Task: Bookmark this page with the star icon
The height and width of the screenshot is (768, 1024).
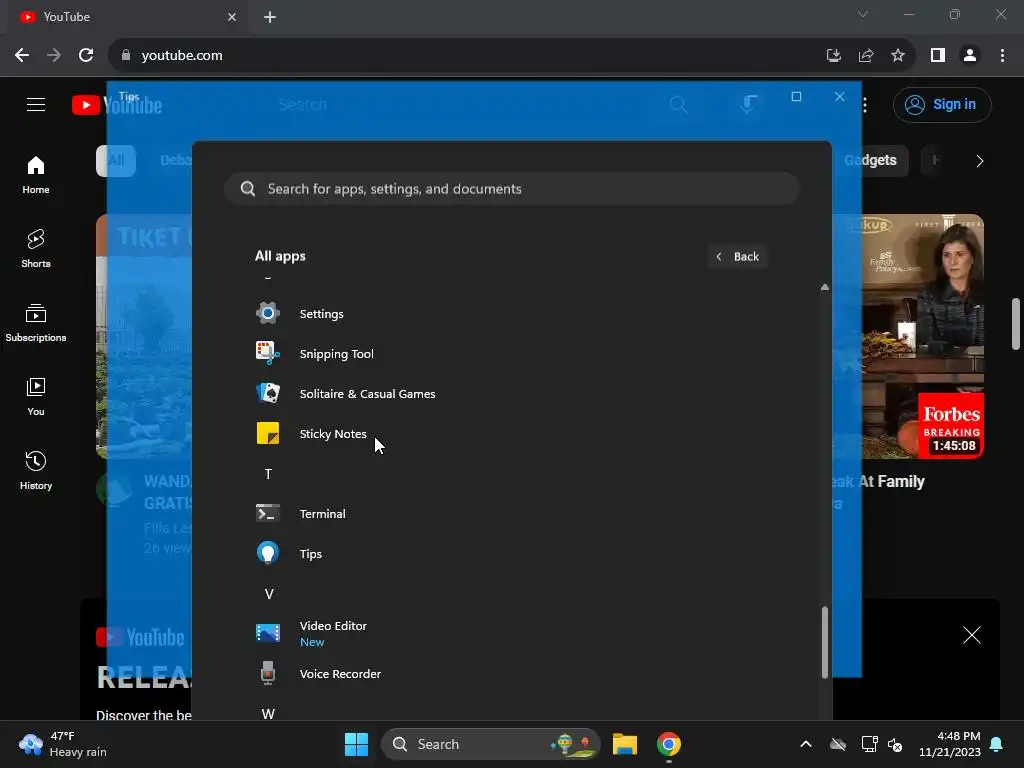Action: (898, 56)
